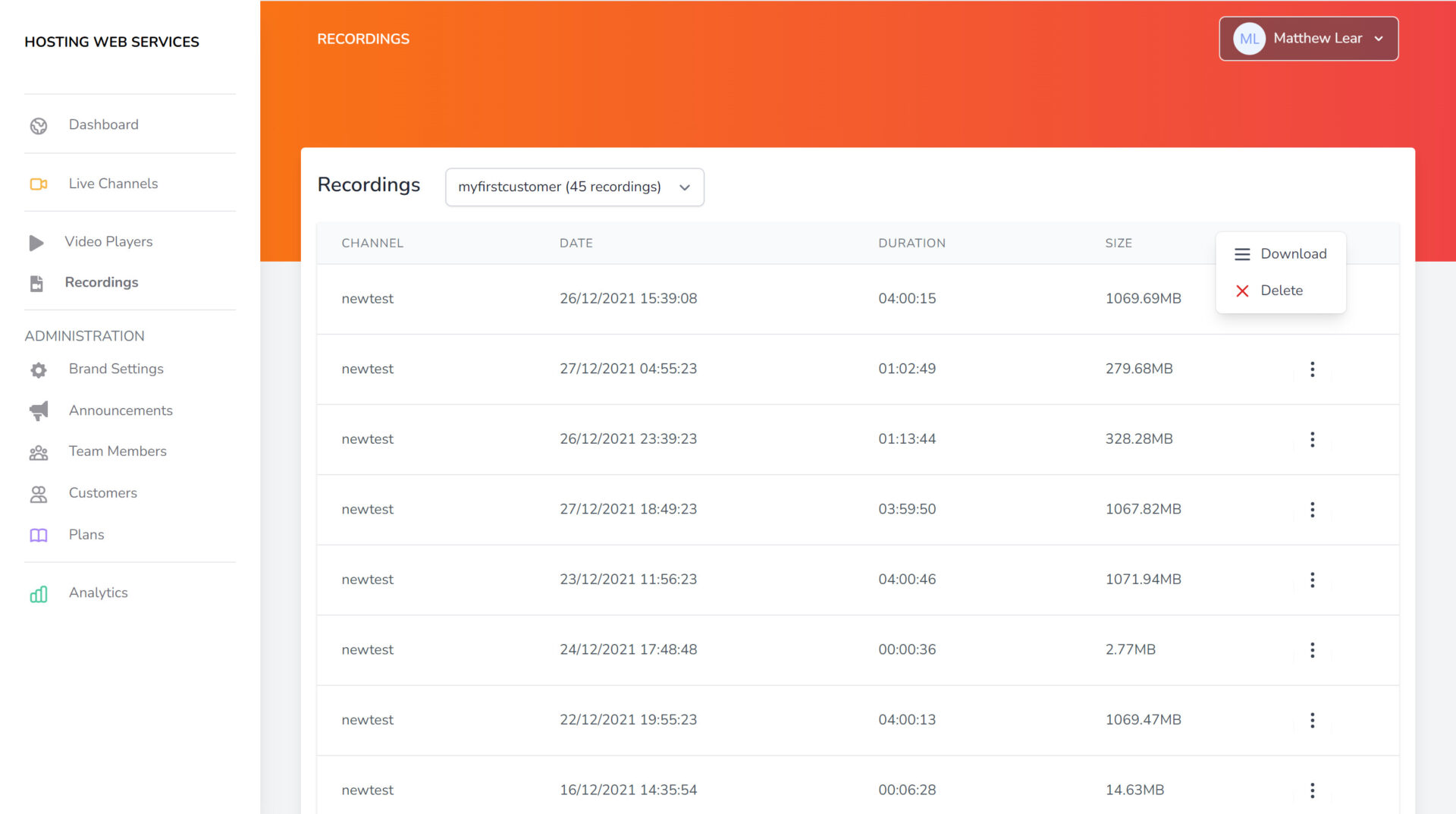This screenshot has height=814, width=1456.
Task: Click the HOSTING WEB SERVICES brand title
Action: tap(111, 42)
